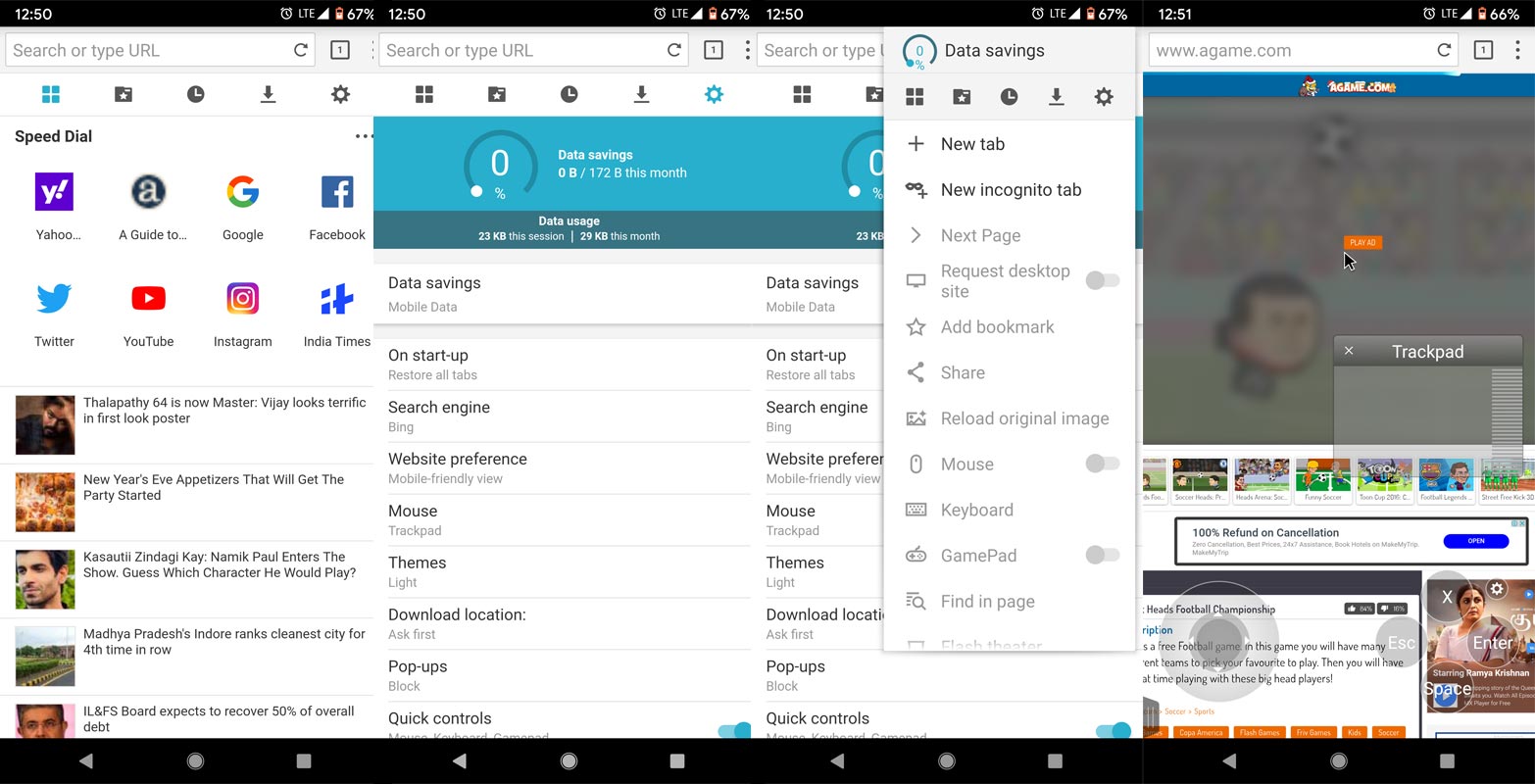
Task: Open bookmarks tab icon on Speed Dial screen
Action: click(x=124, y=94)
